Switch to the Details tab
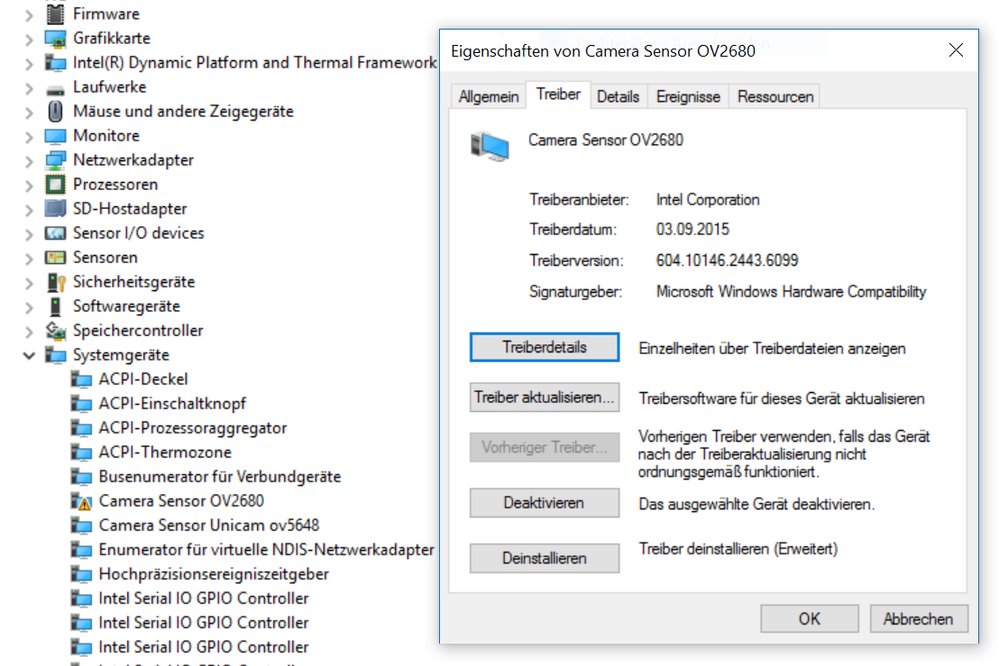The width and height of the screenshot is (999, 666). (x=618, y=95)
